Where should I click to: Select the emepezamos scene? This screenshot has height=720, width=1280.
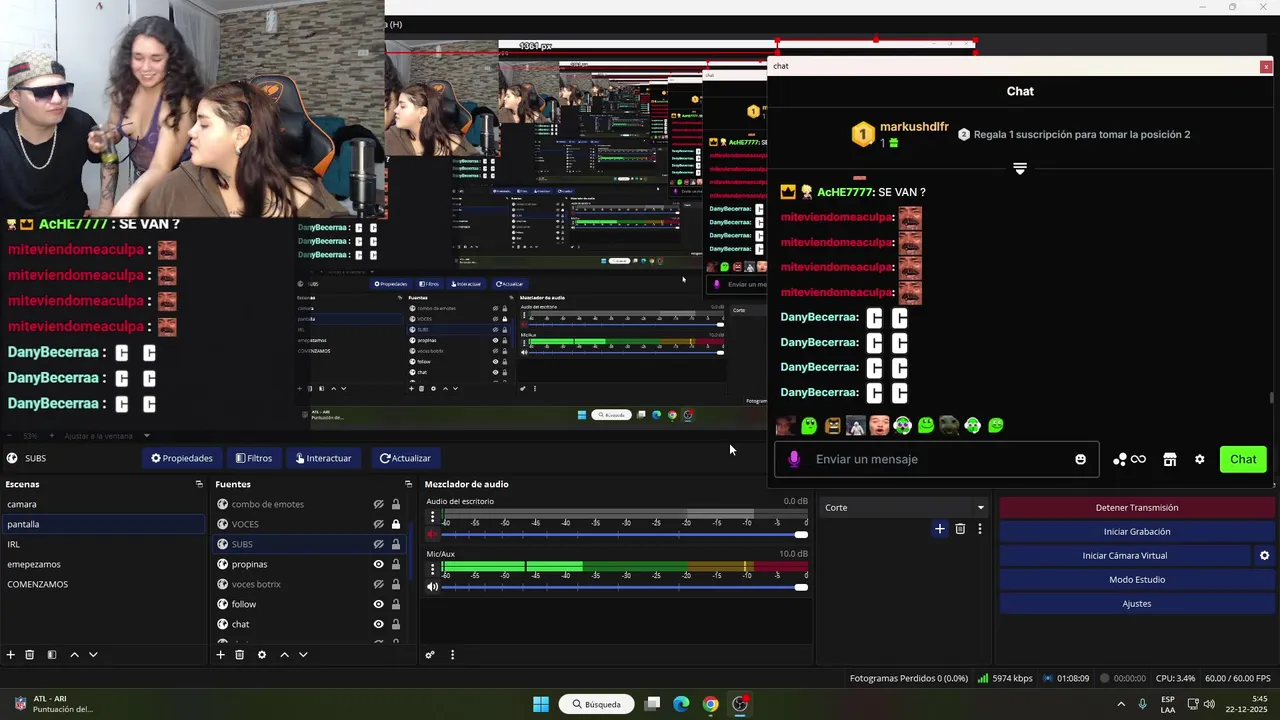click(x=103, y=564)
